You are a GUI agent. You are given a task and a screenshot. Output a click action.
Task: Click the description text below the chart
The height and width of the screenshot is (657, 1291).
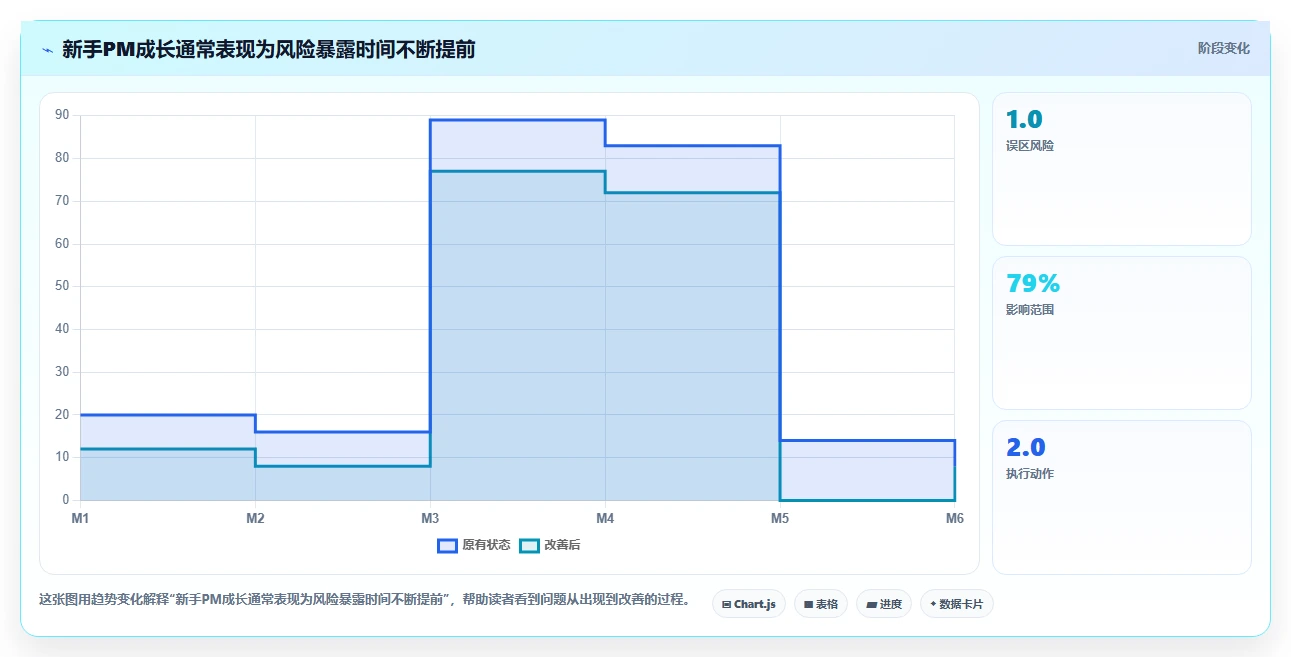pyautogui.click(x=364, y=600)
